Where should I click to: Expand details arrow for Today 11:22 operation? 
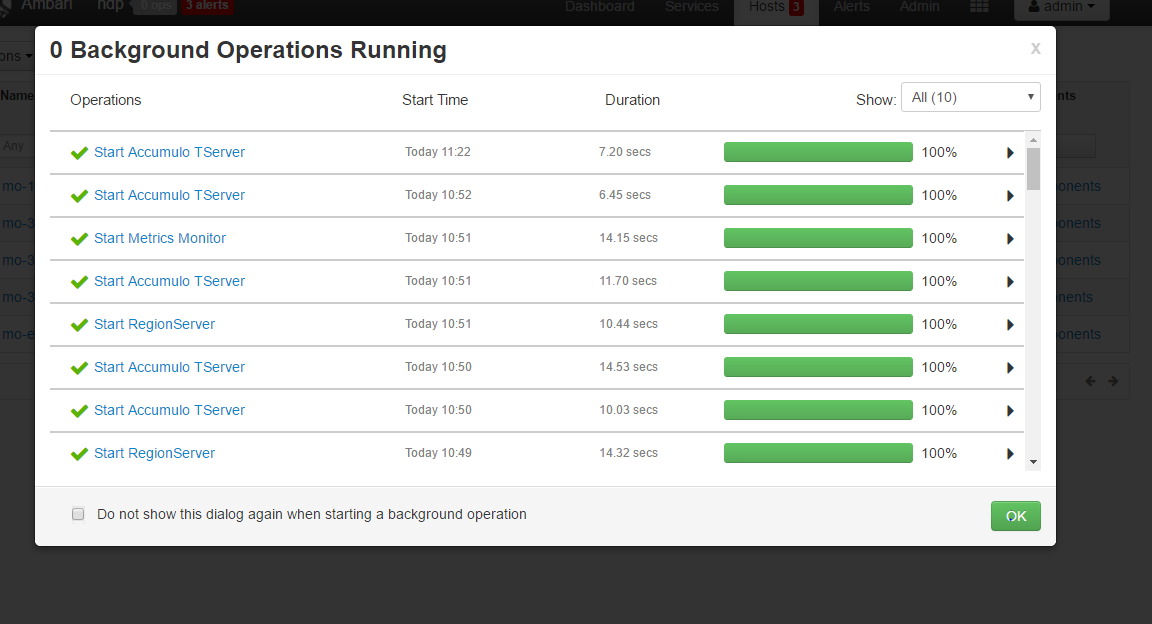[x=1010, y=153]
